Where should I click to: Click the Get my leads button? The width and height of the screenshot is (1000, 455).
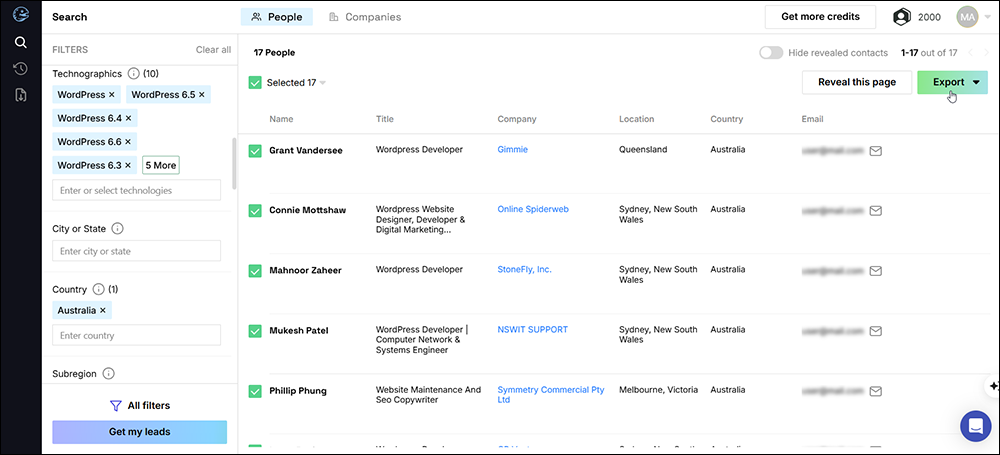(x=139, y=432)
